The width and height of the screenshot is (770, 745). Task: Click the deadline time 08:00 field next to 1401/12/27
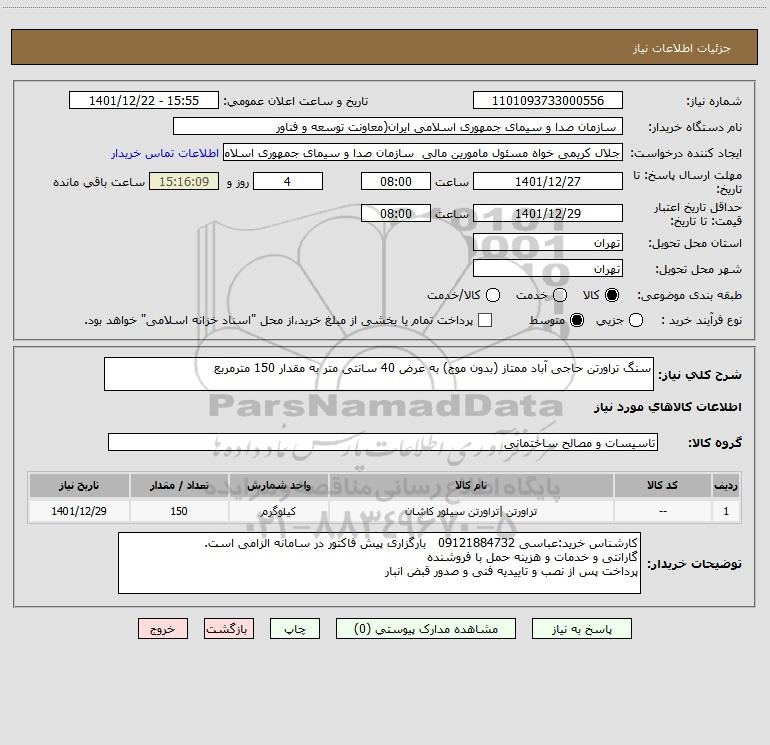(x=396, y=181)
